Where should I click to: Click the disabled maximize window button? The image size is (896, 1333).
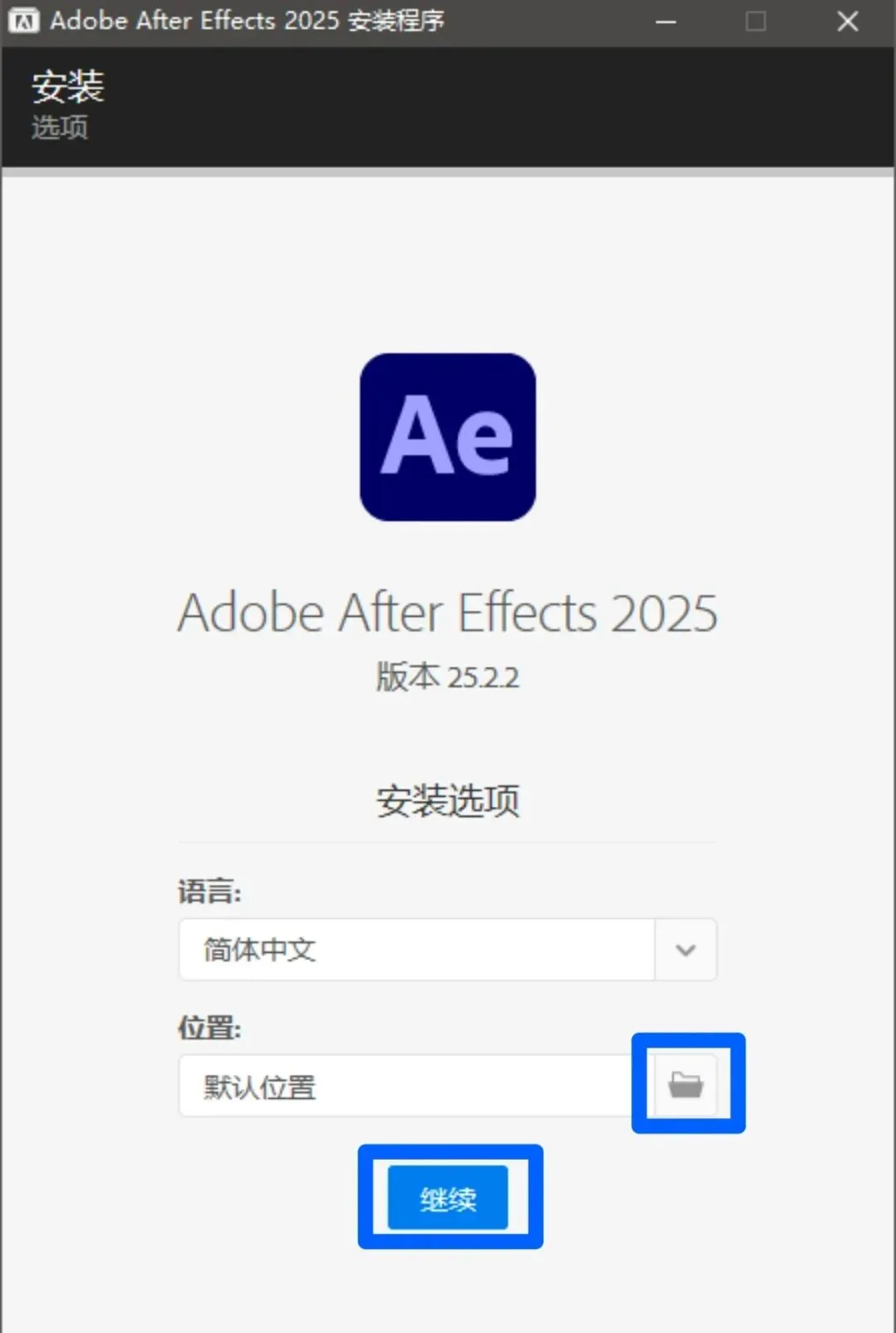(756, 22)
